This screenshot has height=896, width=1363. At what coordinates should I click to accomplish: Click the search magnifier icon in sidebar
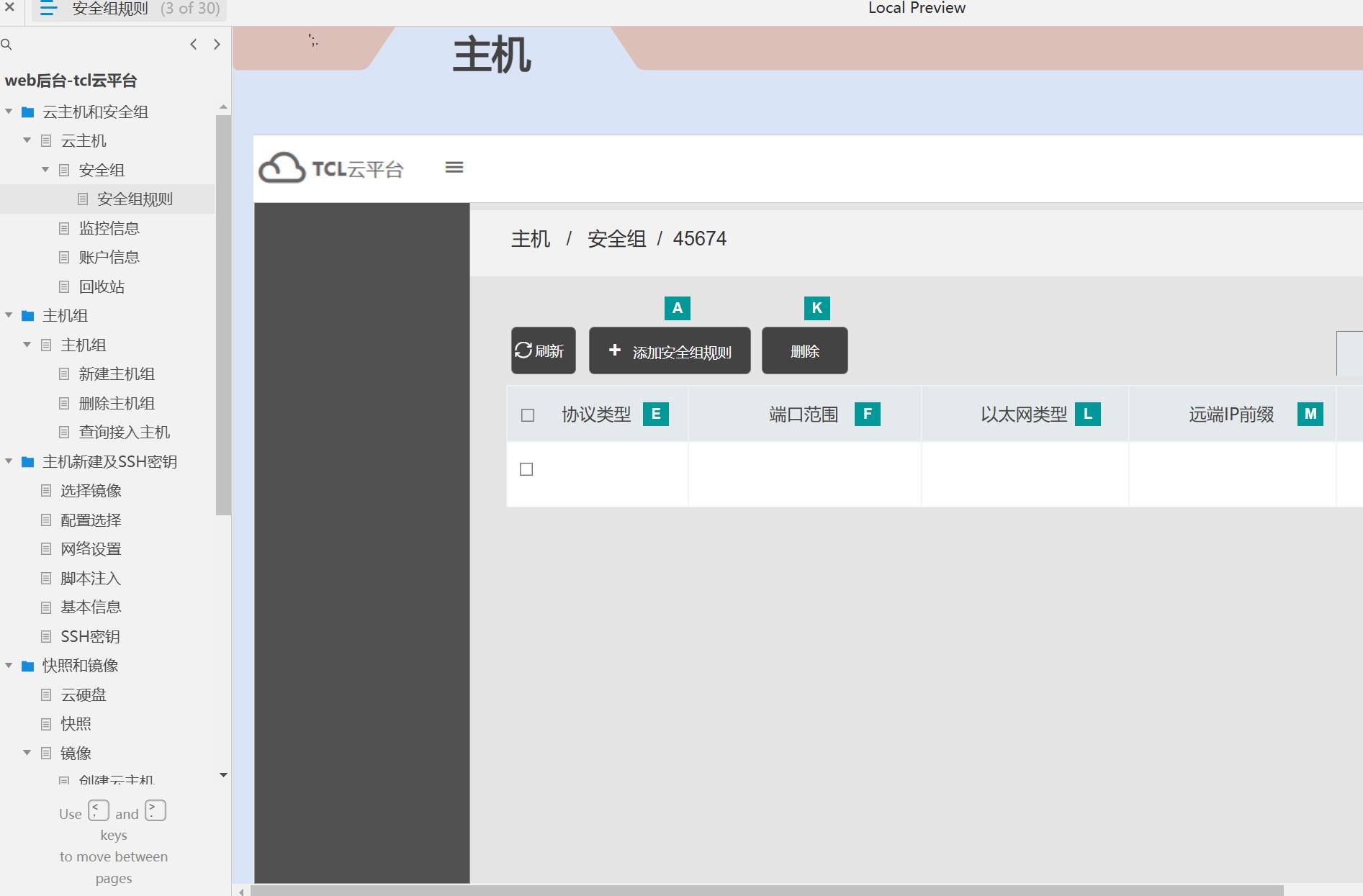[6, 45]
